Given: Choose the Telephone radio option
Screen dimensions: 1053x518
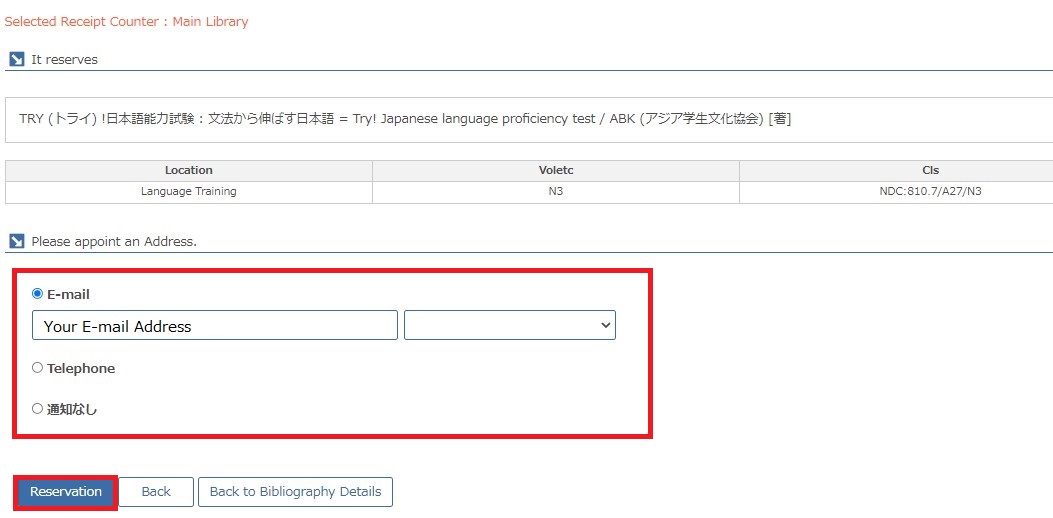Looking at the screenshot, I should [38, 368].
